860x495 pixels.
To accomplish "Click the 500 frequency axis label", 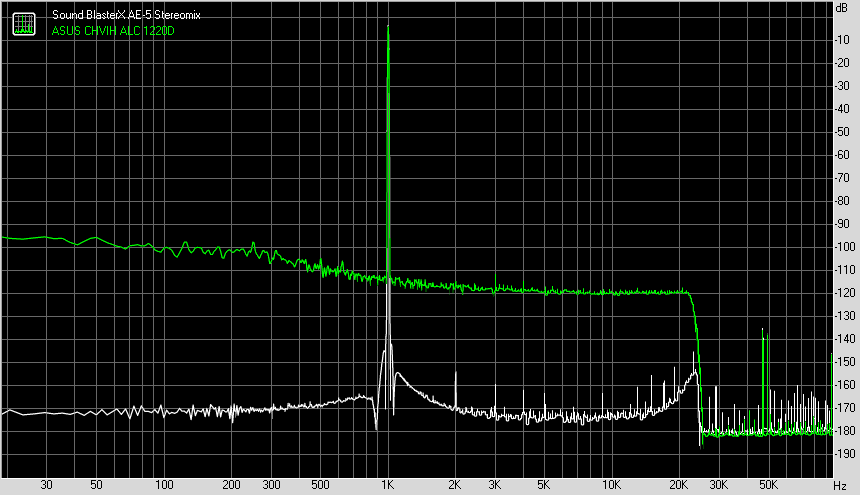I will point(320,485).
